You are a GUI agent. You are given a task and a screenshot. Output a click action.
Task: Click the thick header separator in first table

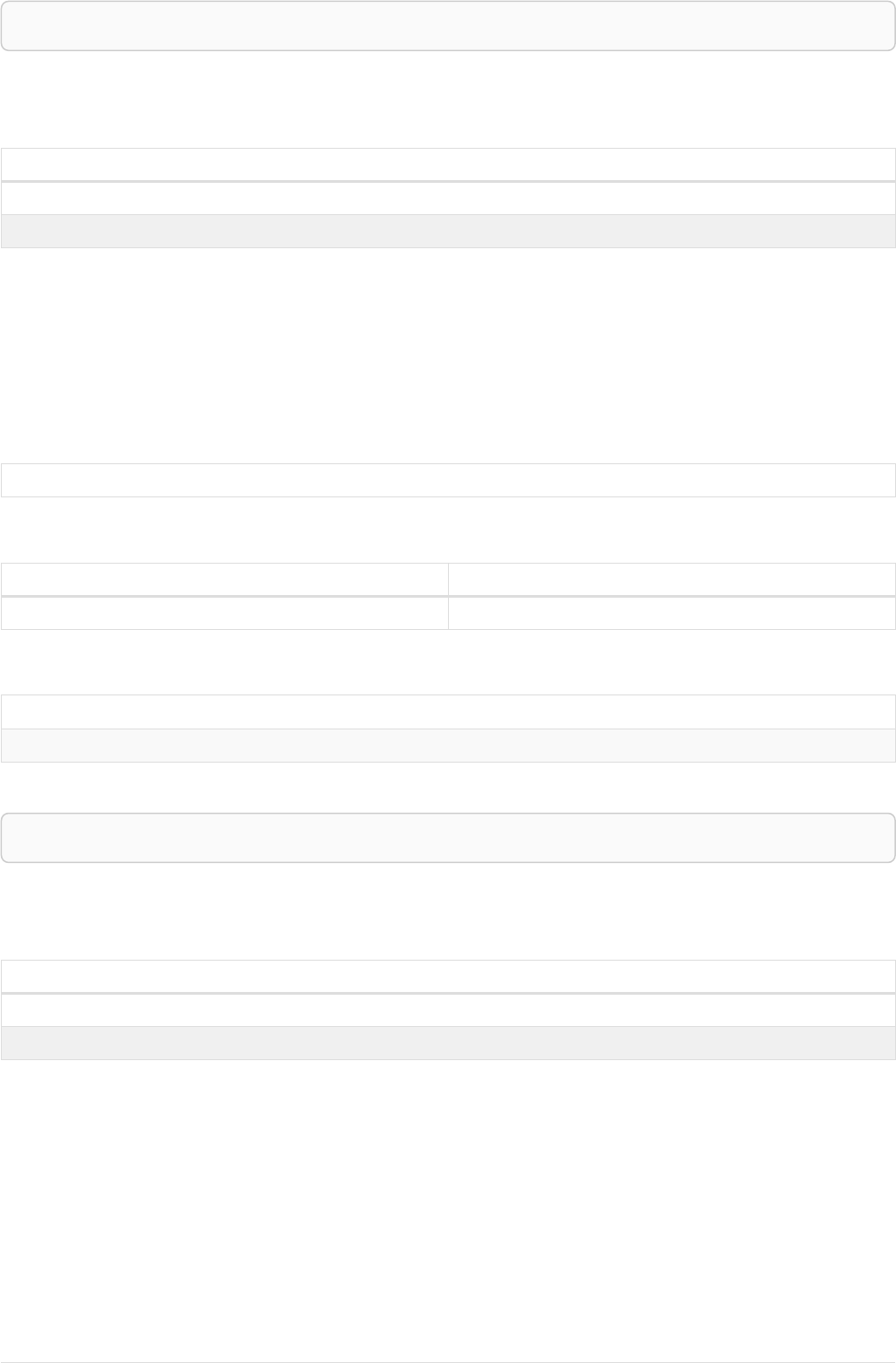tap(448, 182)
